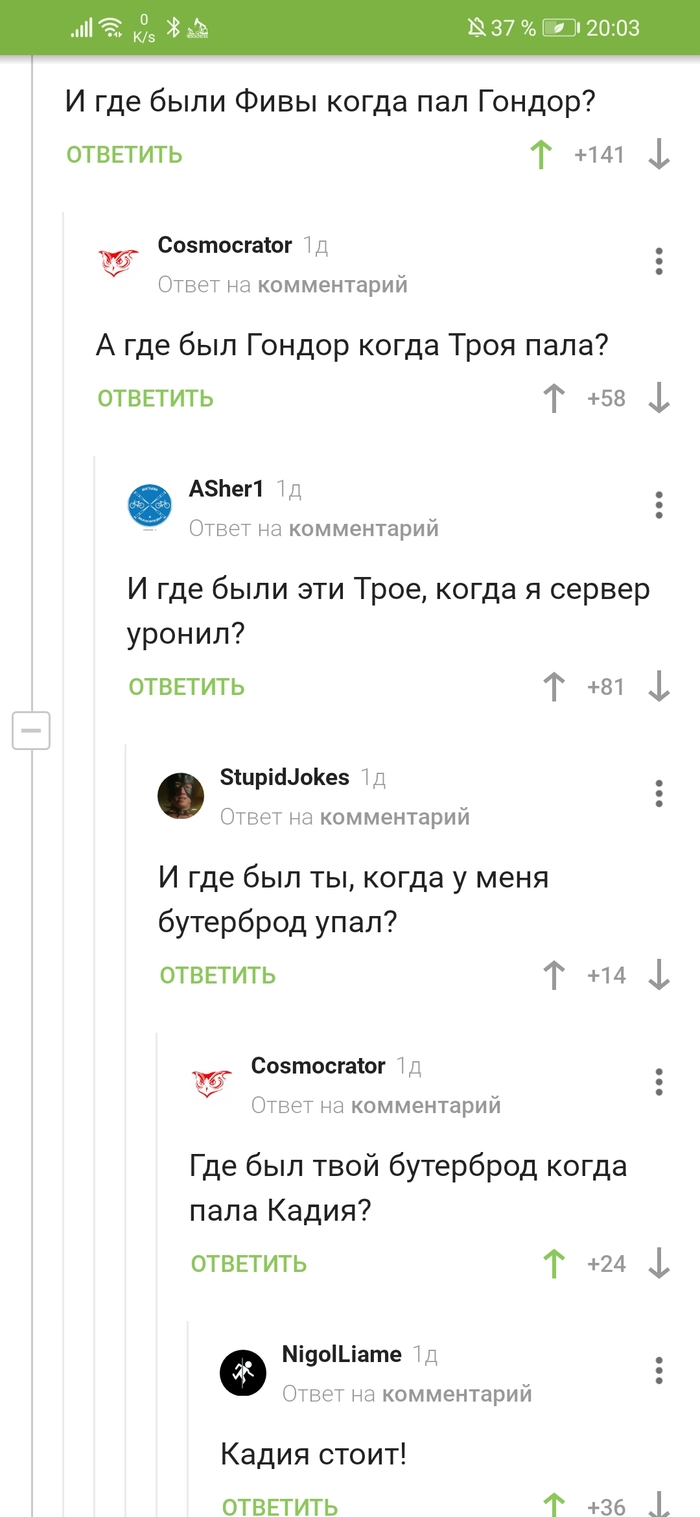This screenshot has width=700, height=1517.
Task: Open three-dot menu on NigolLiame's comment
Action: pyautogui.click(x=658, y=1371)
